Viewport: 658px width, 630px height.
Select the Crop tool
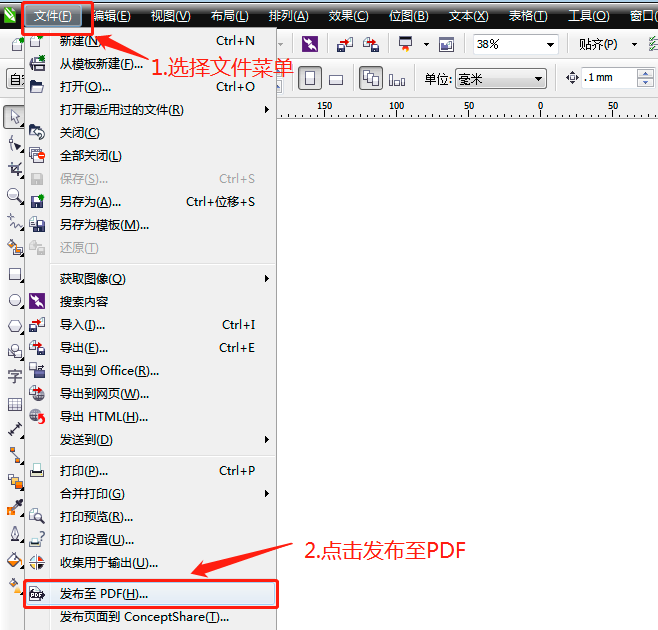pos(15,169)
